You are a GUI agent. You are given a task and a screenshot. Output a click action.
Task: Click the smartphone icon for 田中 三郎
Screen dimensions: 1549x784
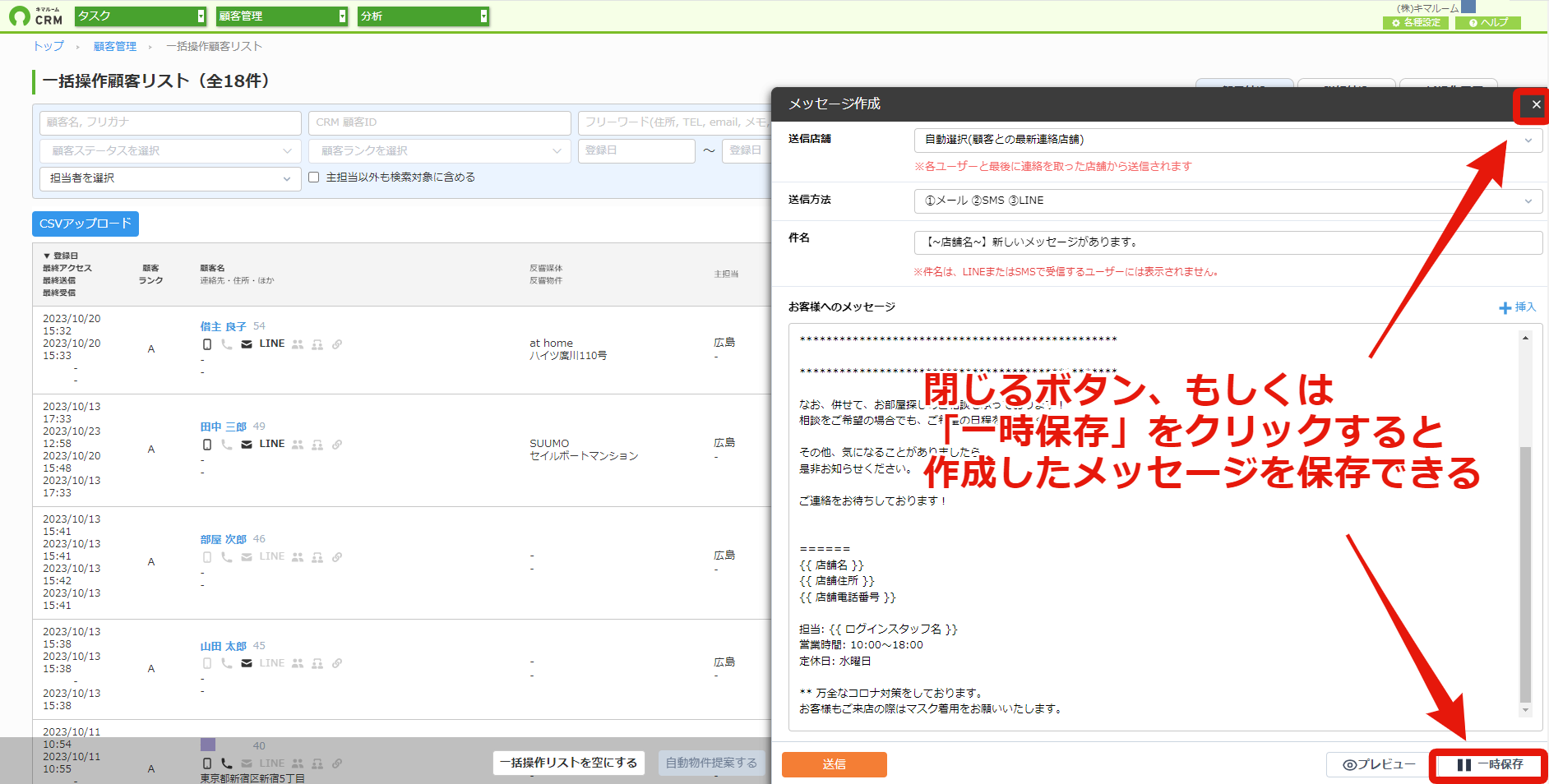click(207, 445)
